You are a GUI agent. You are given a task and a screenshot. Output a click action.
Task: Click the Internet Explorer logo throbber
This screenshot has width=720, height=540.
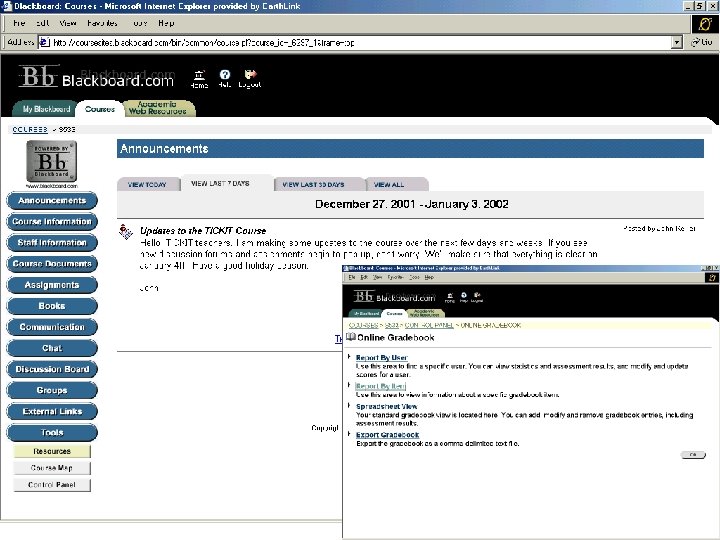[704, 23]
